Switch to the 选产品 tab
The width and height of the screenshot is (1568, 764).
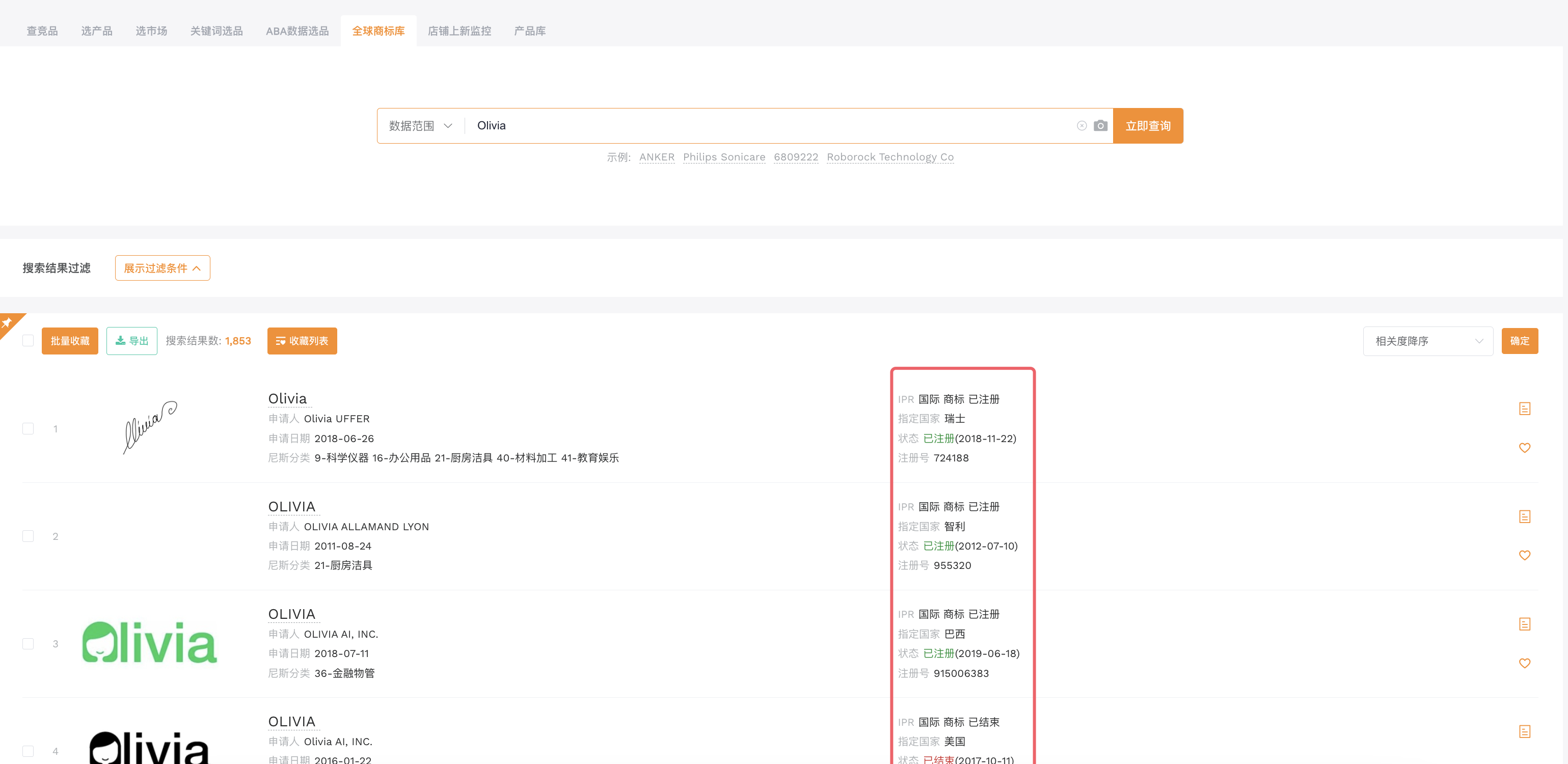click(x=97, y=31)
